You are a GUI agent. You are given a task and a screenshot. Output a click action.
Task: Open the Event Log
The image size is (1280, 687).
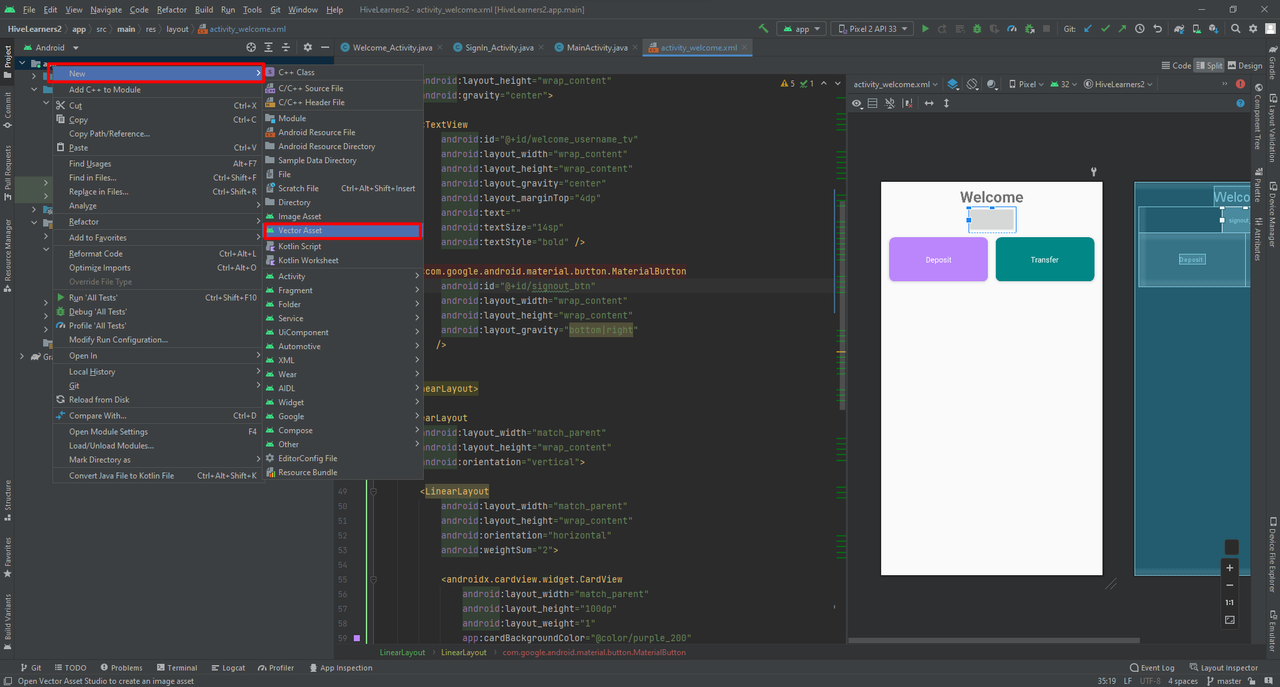1152,668
